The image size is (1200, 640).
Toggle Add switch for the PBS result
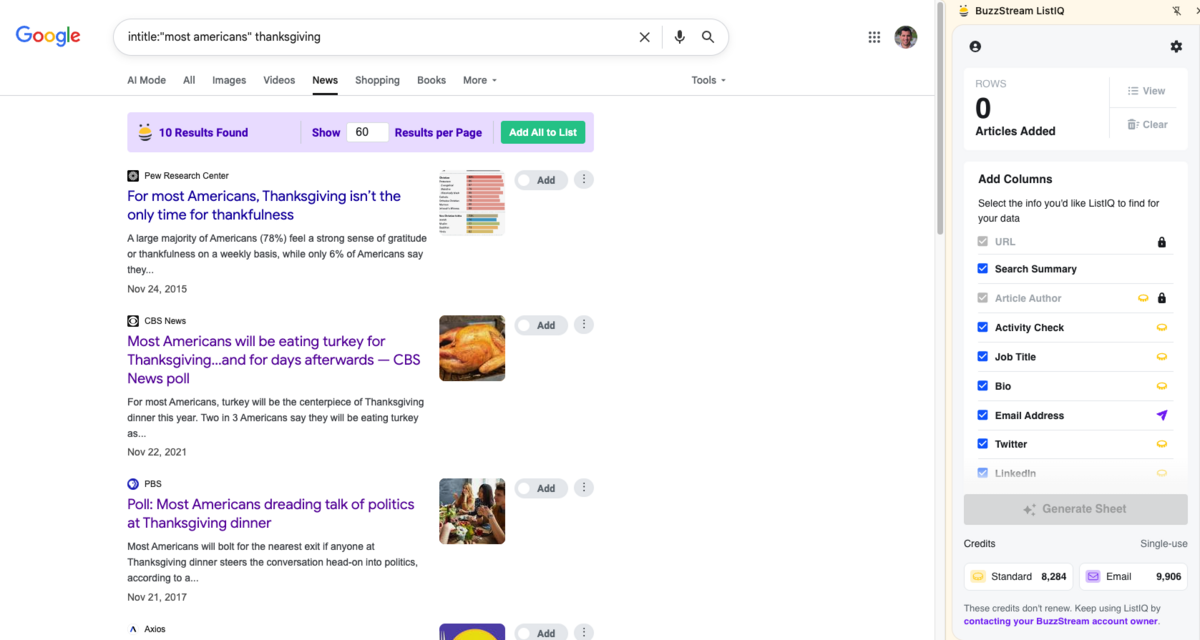(540, 488)
